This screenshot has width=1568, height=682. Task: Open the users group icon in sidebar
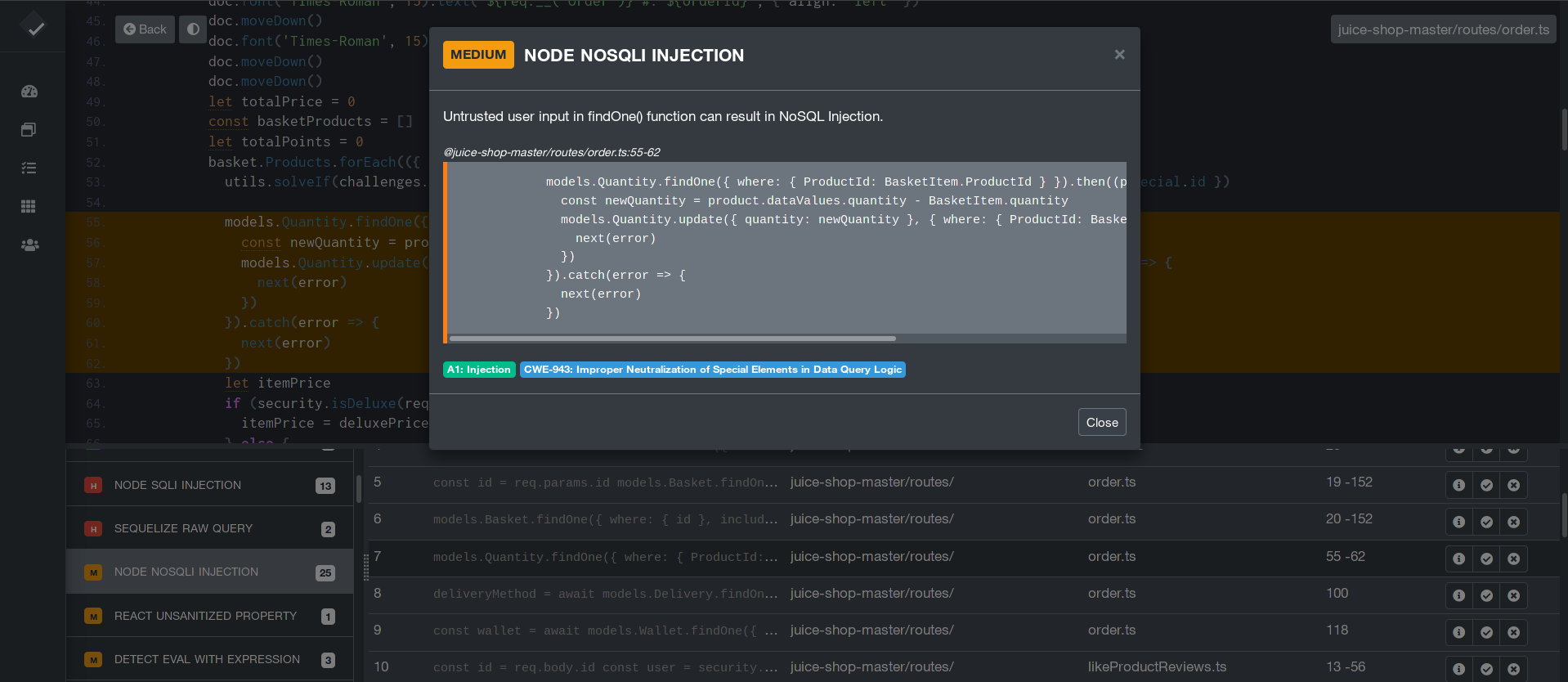coord(29,245)
